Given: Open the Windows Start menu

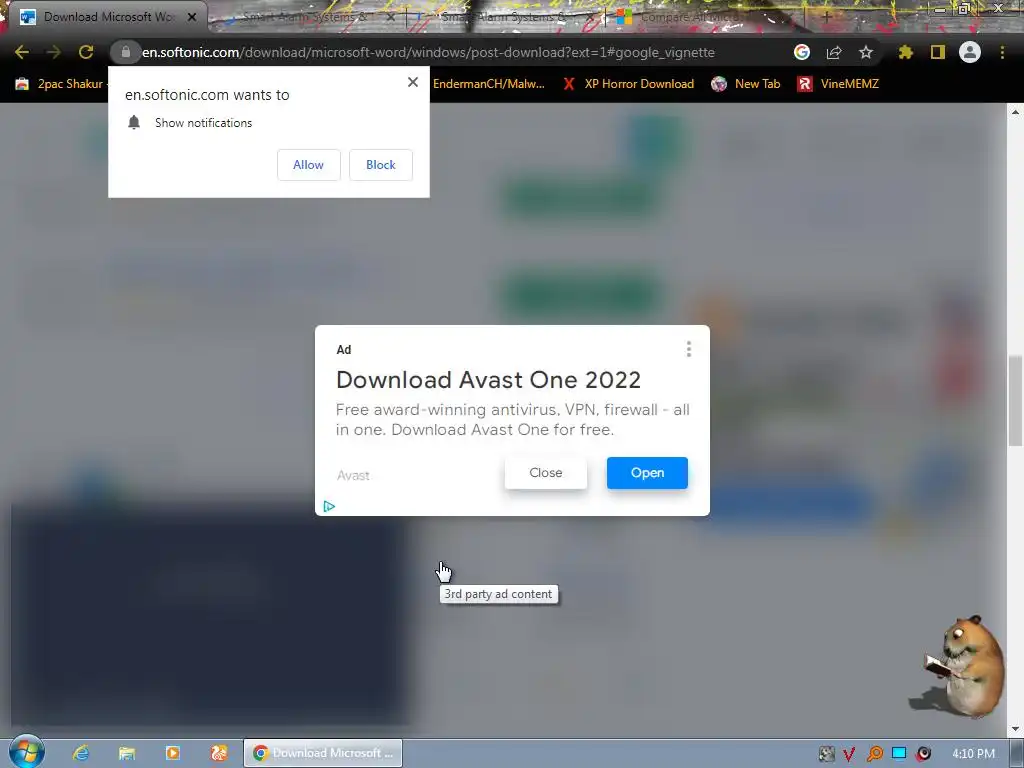Looking at the screenshot, I should 27,752.
